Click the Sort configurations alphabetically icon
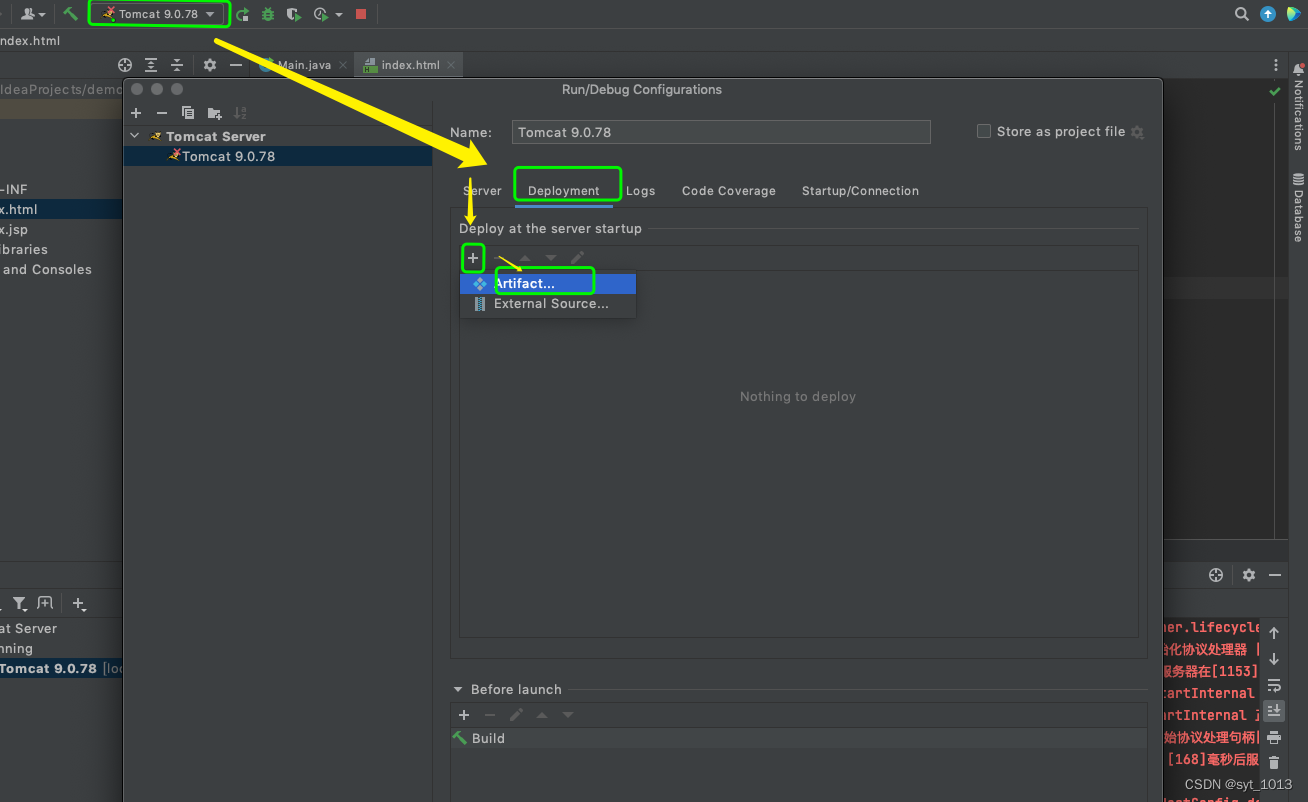Screen dimensions: 1308x802 (x=240, y=113)
